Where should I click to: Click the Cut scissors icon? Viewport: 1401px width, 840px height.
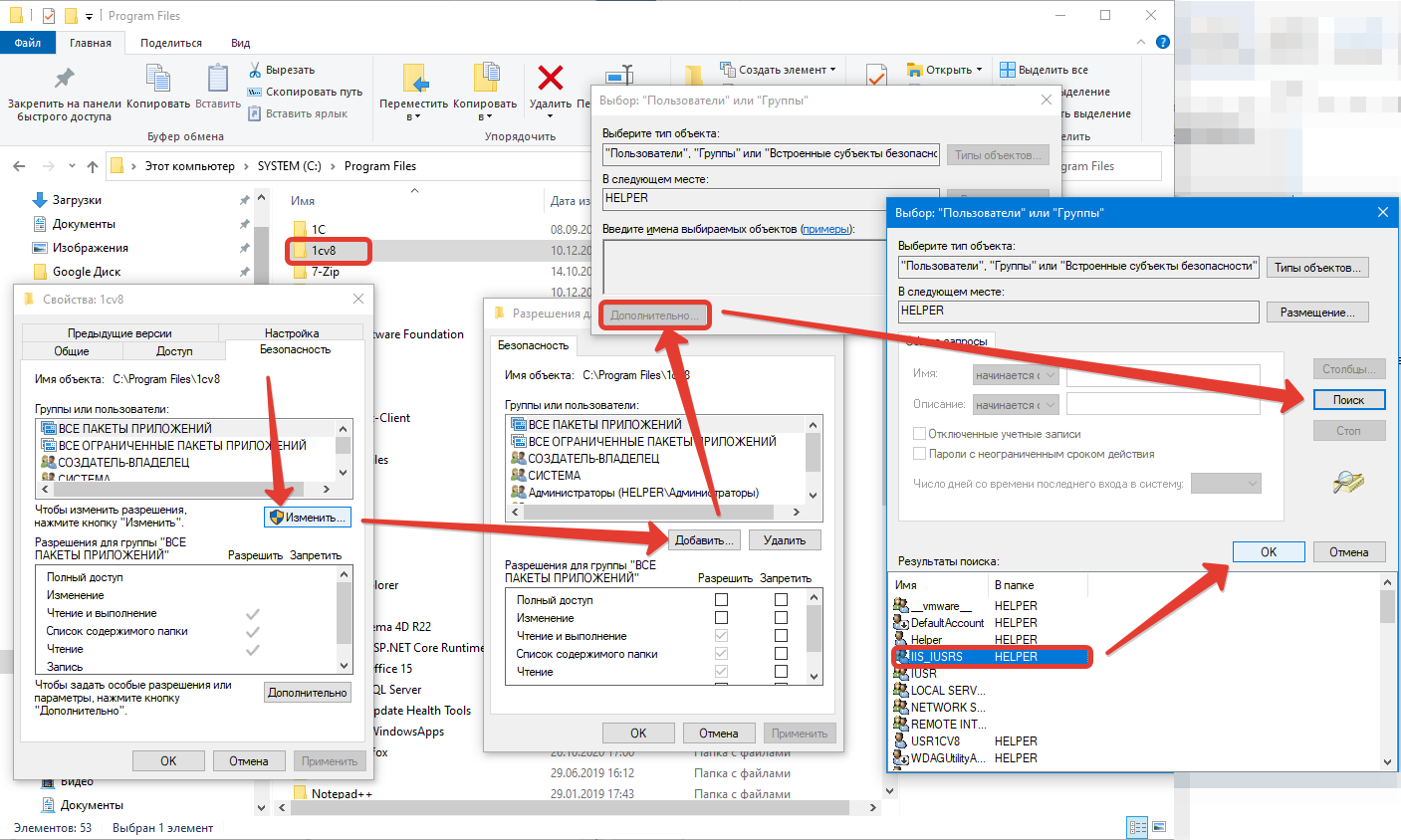point(255,70)
